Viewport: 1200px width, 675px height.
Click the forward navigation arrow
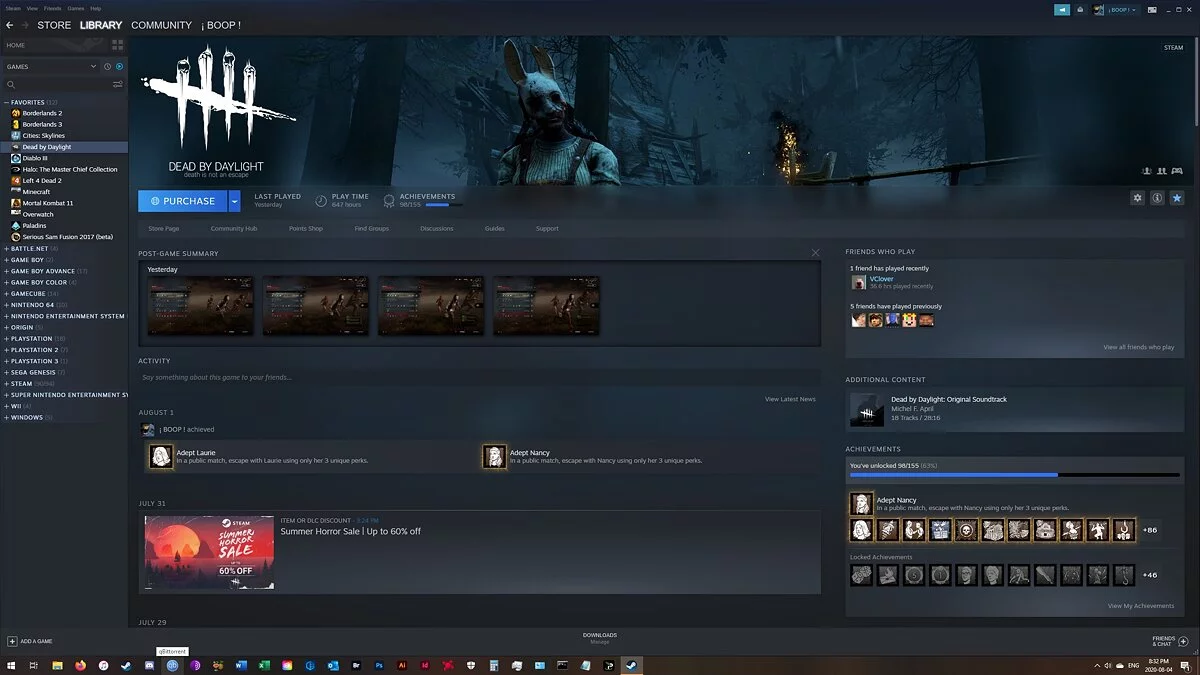(24, 25)
